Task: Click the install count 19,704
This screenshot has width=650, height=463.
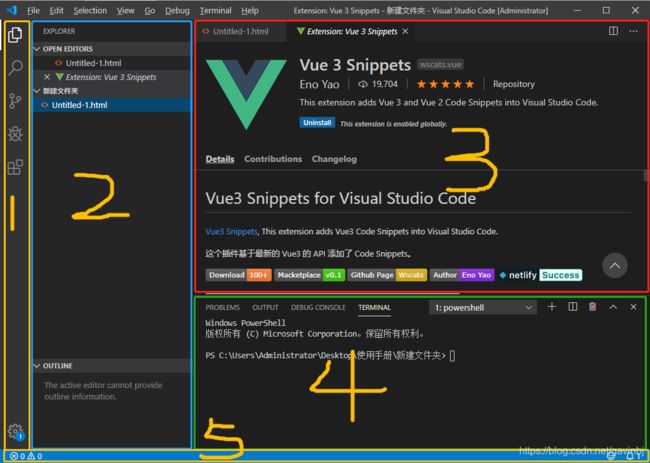Action: [x=378, y=84]
